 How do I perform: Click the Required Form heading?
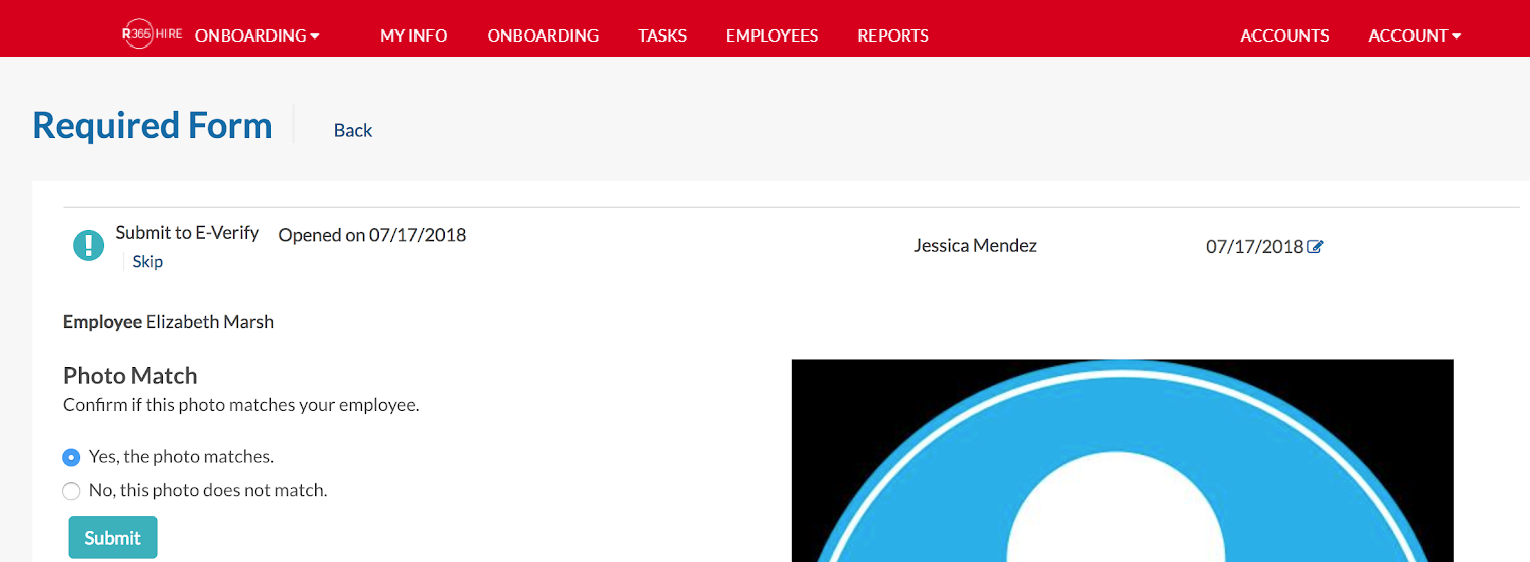click(x=152, y=125)
